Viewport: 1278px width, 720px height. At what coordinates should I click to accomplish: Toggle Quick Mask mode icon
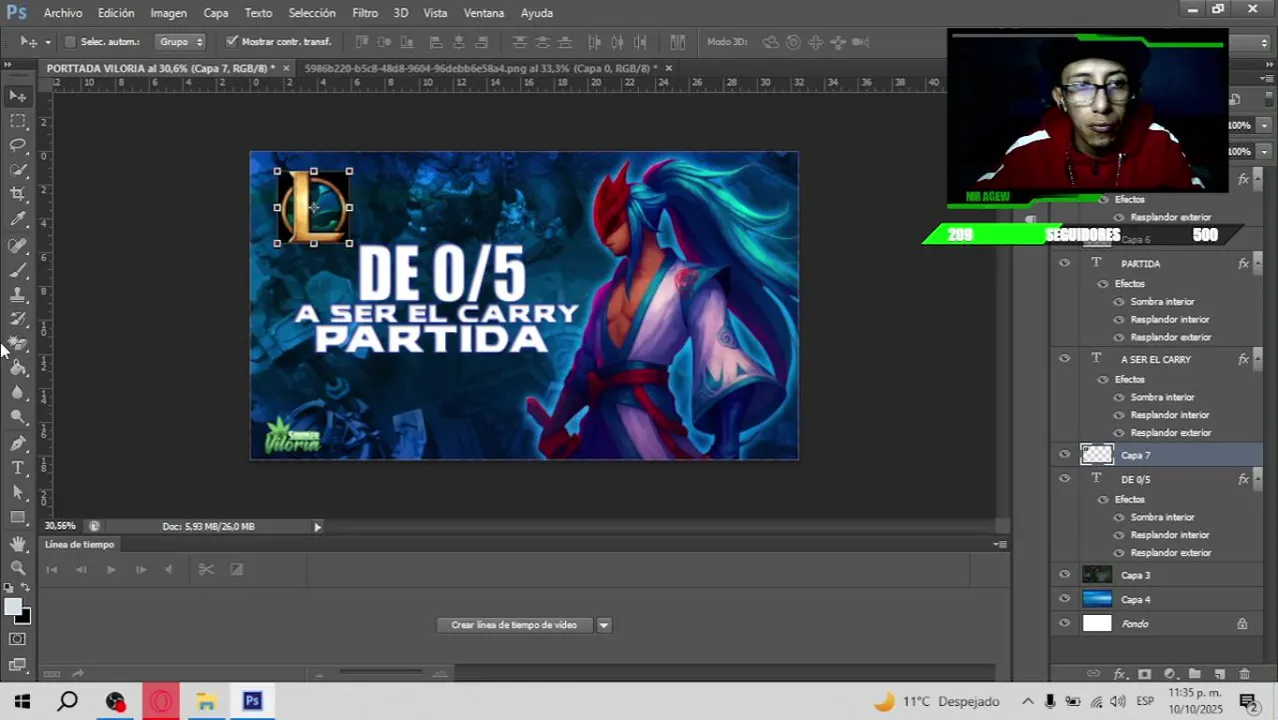18,639
